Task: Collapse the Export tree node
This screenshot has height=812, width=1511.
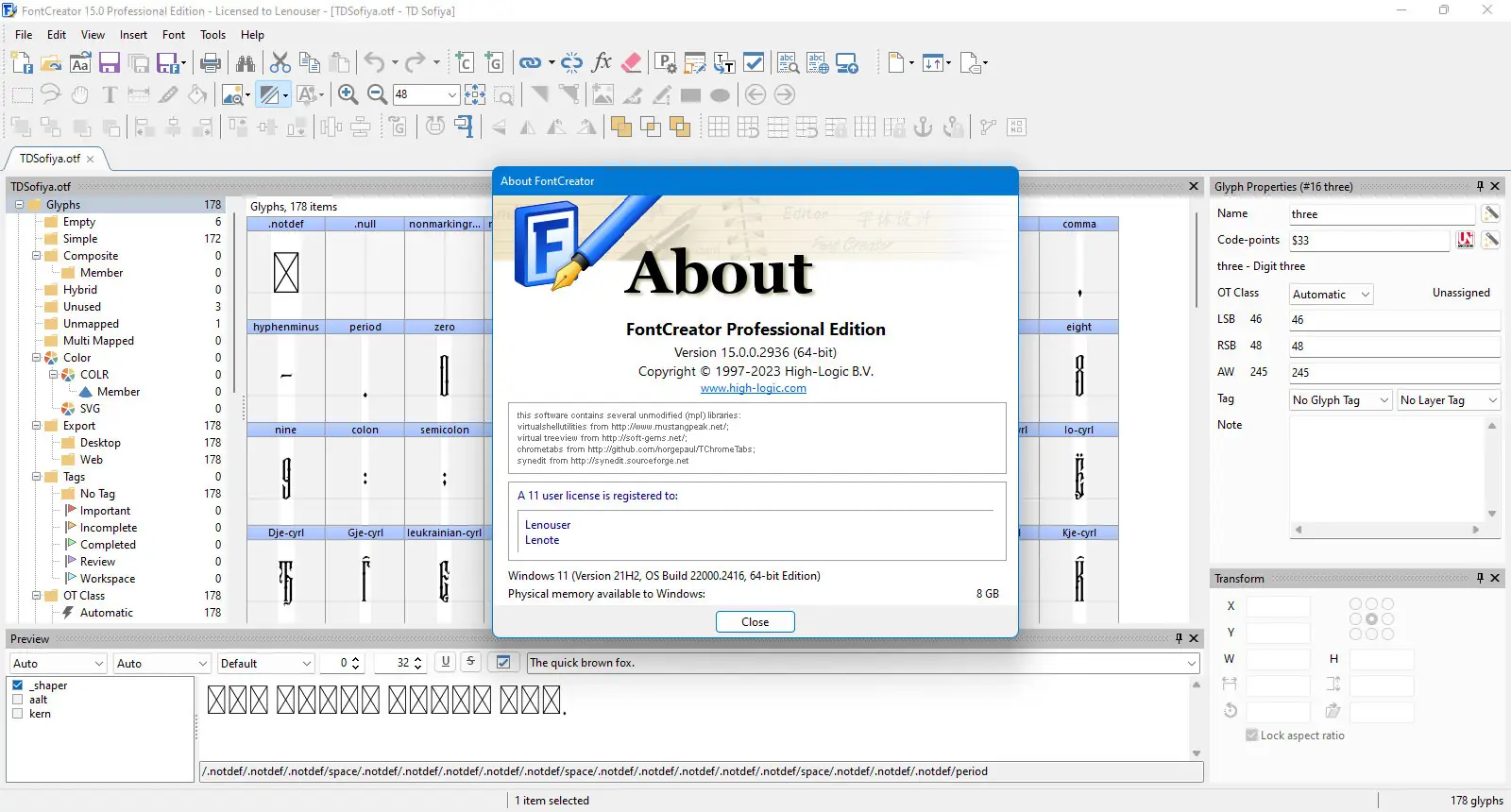Action: point(37,426)
